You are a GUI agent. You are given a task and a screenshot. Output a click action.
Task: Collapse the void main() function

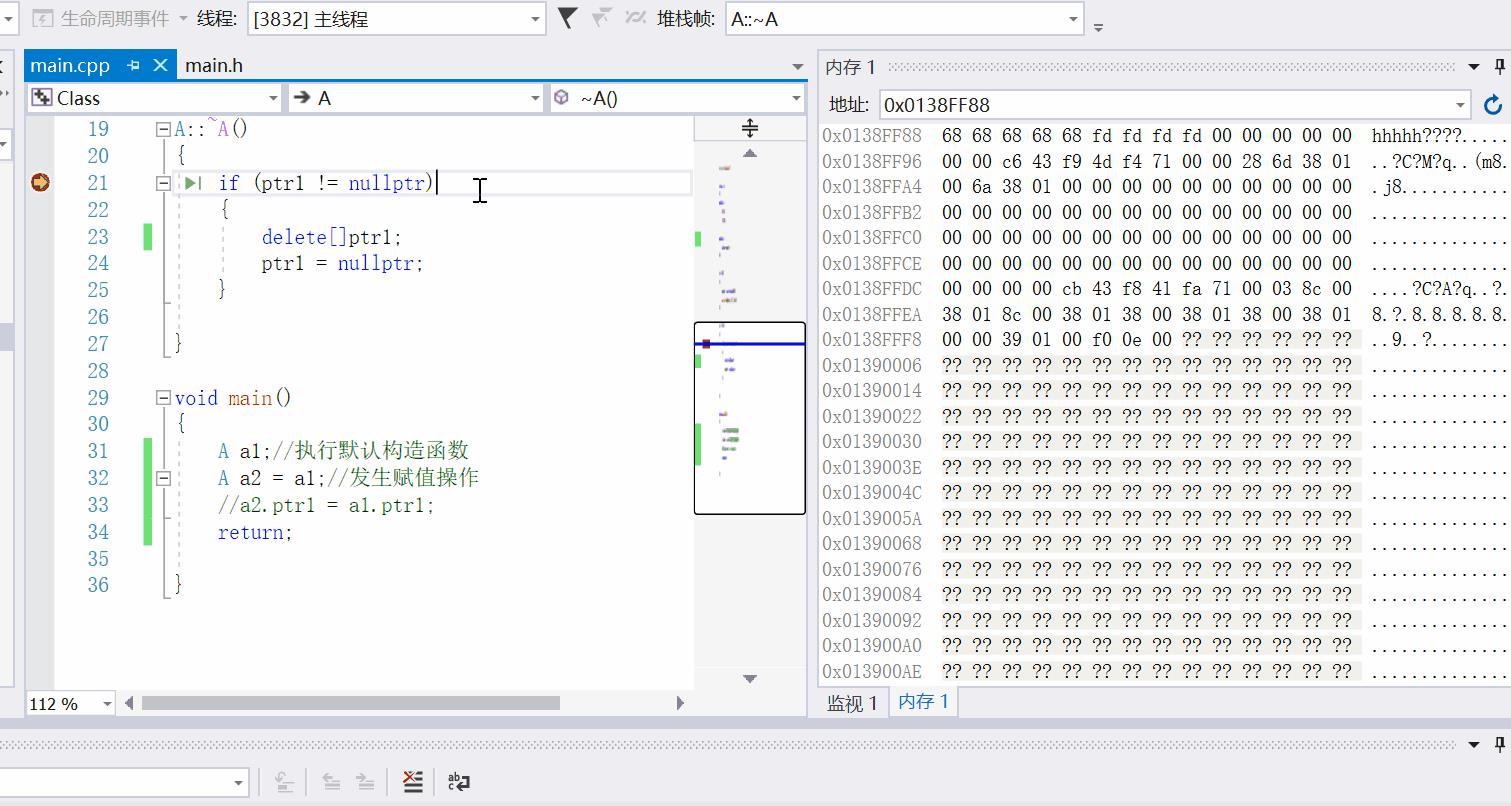click(163, 398)
